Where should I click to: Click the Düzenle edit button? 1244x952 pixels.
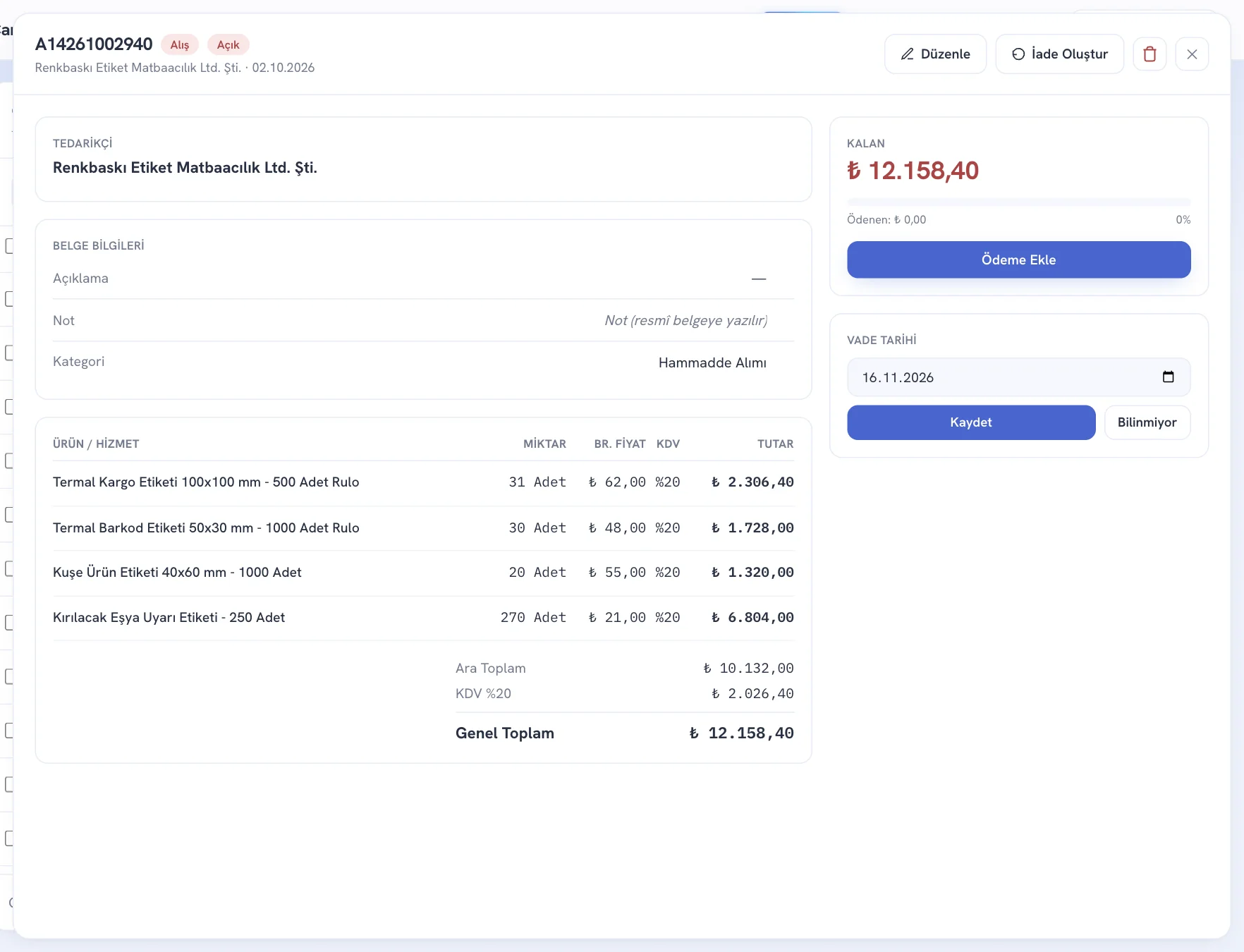(x=935, y=54)
